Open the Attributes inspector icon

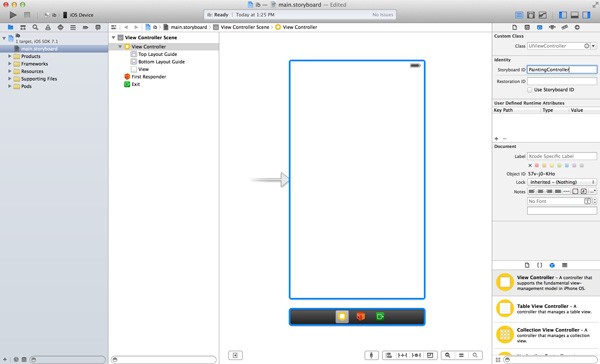point(552,27)
